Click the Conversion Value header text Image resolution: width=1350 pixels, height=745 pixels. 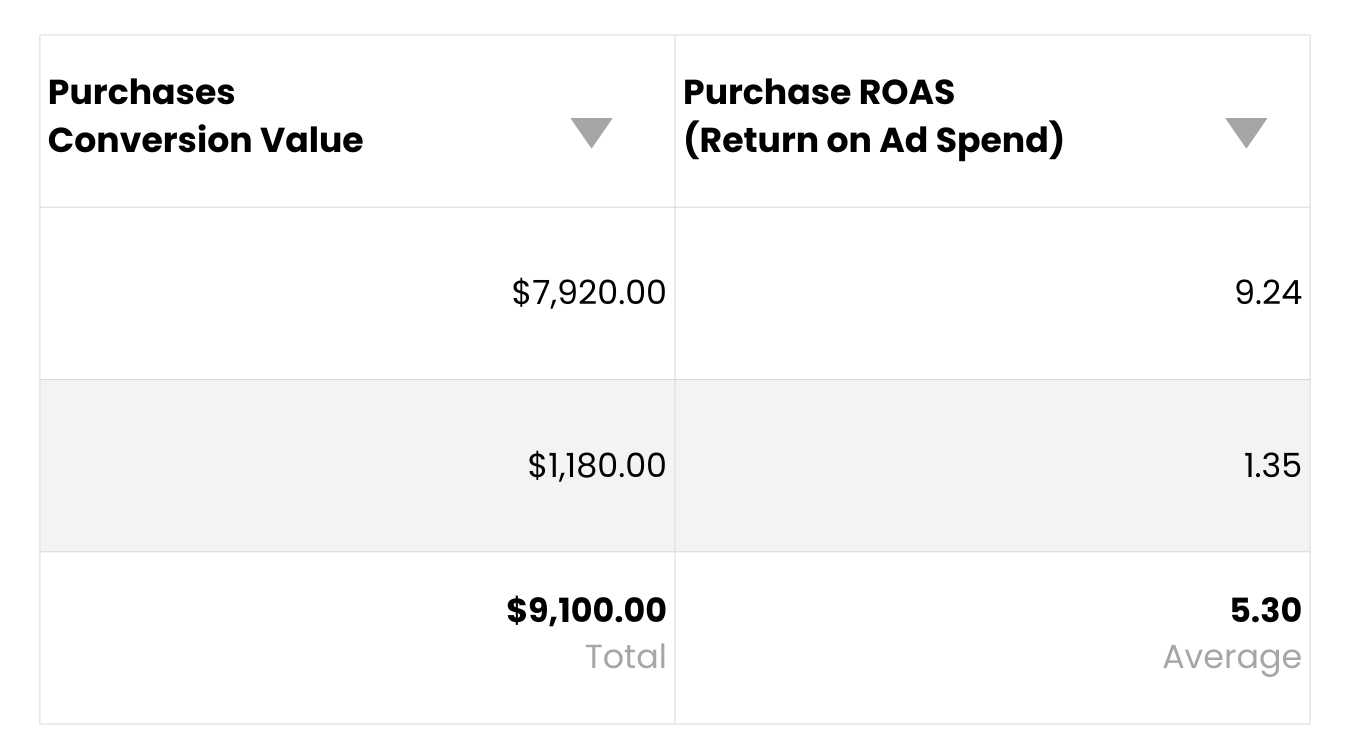coord(205,140)
